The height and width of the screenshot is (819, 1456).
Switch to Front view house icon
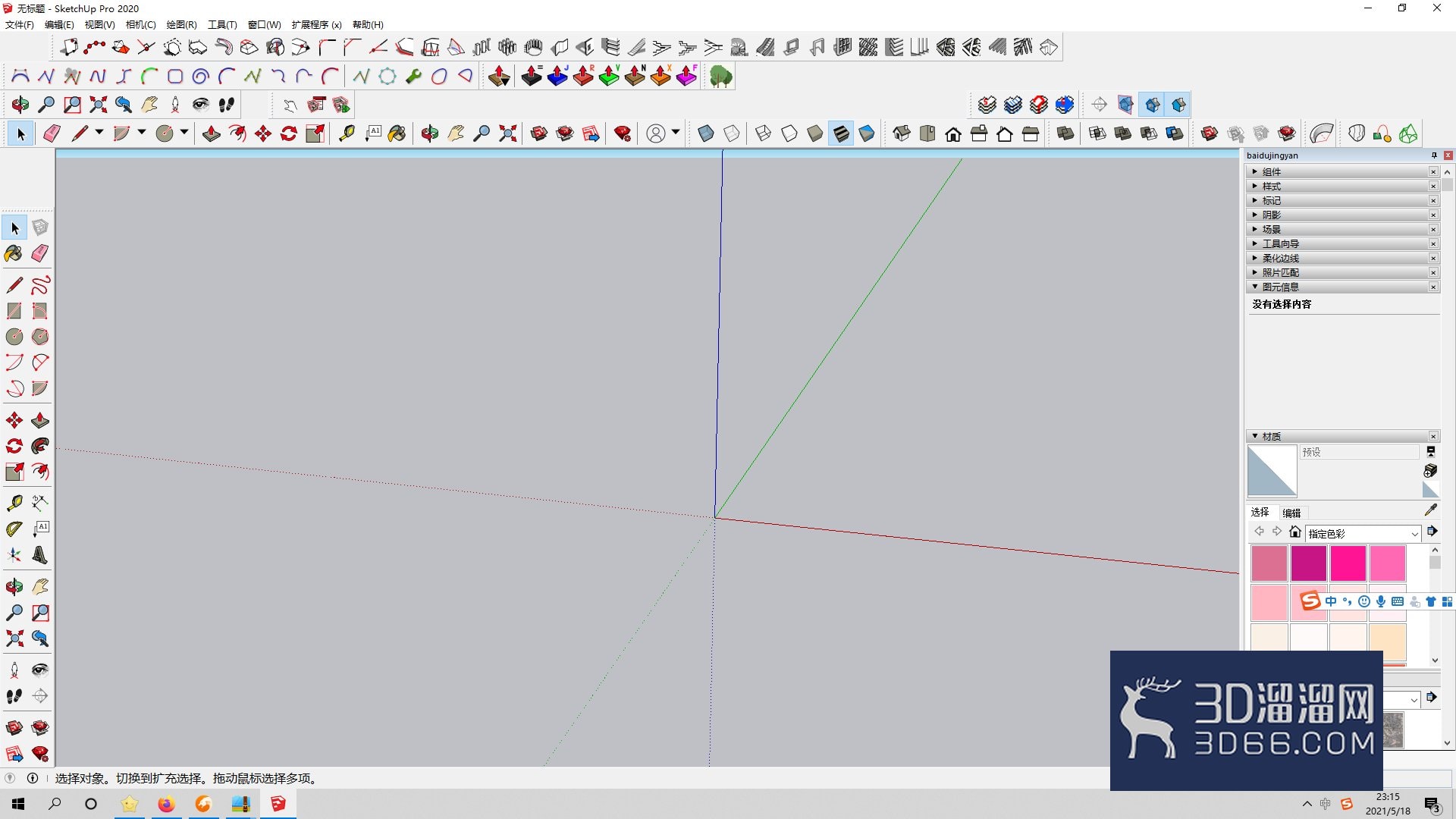pos(953,134)
